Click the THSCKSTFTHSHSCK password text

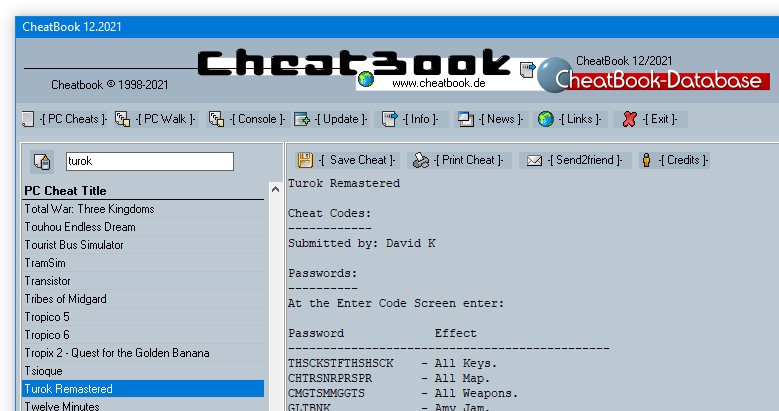[x=341, y=363]
